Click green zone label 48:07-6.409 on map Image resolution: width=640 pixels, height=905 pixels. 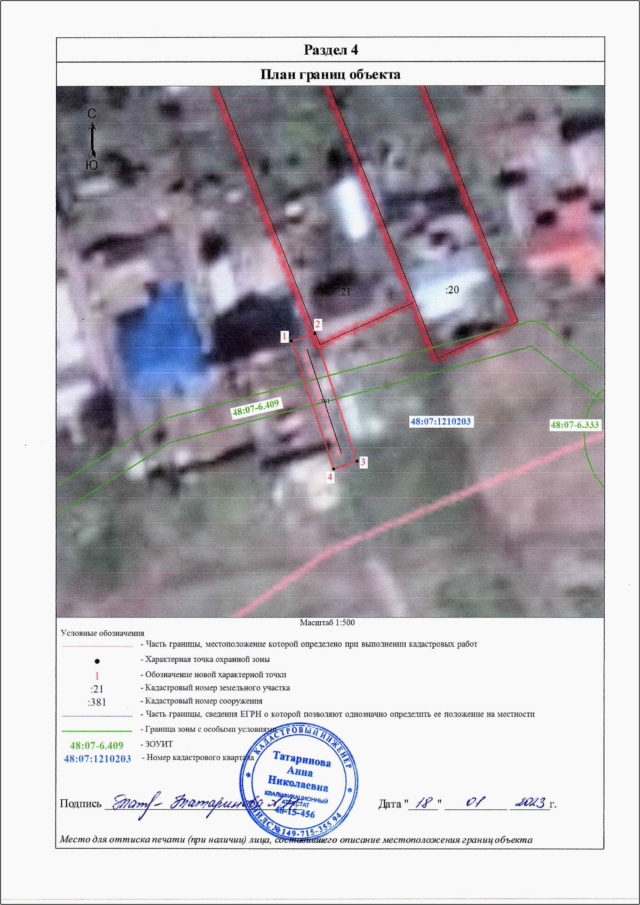tap(254, 409)
